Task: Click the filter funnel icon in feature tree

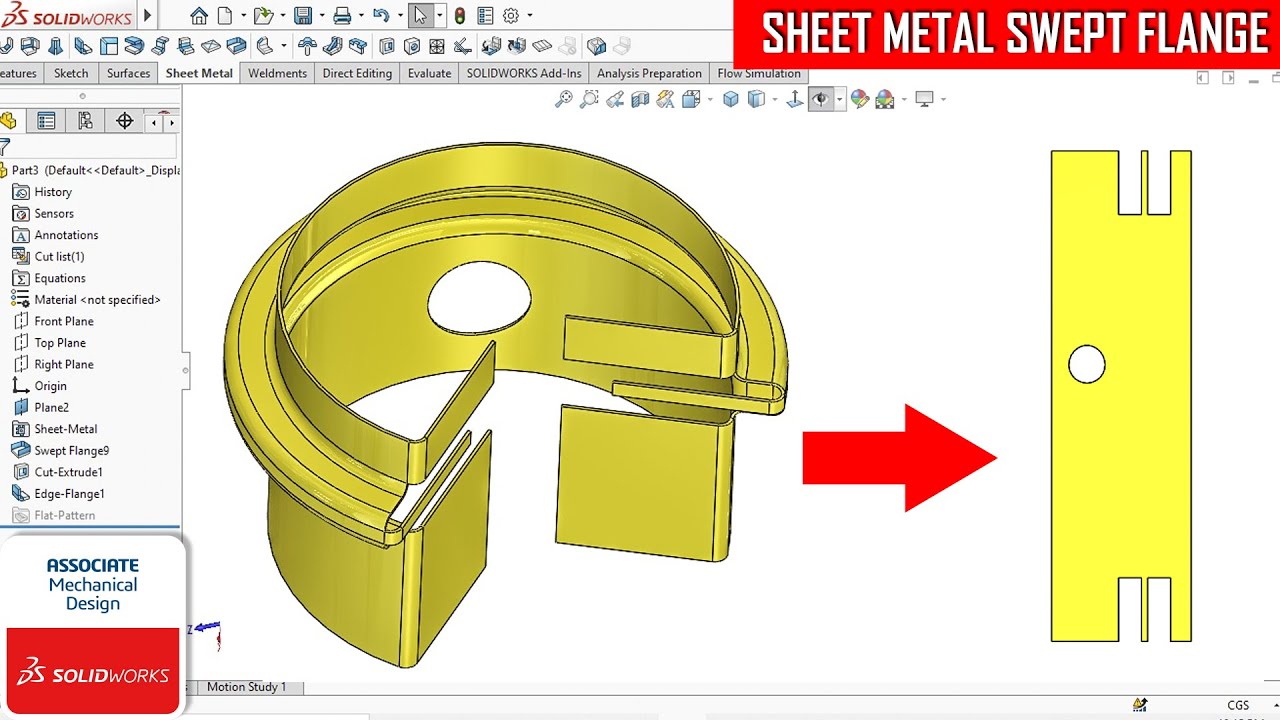Action: pos(4,147)
